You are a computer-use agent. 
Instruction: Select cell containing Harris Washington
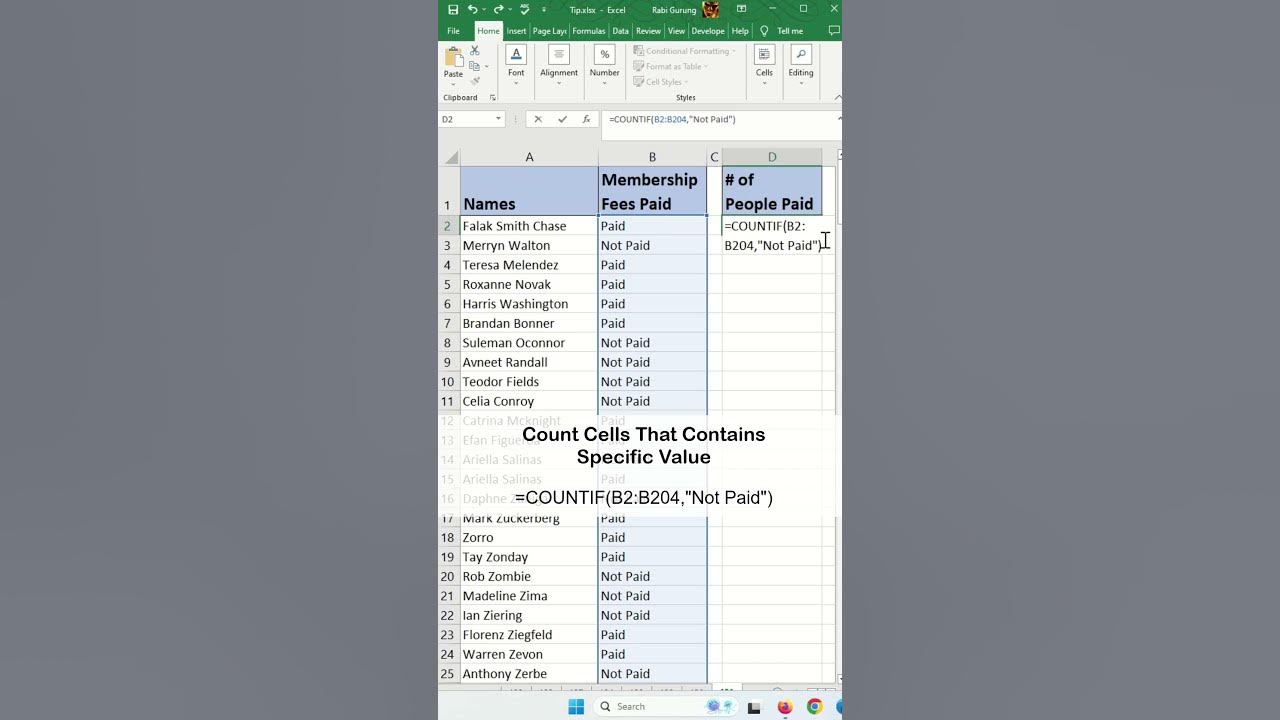(x=529, y=304)
